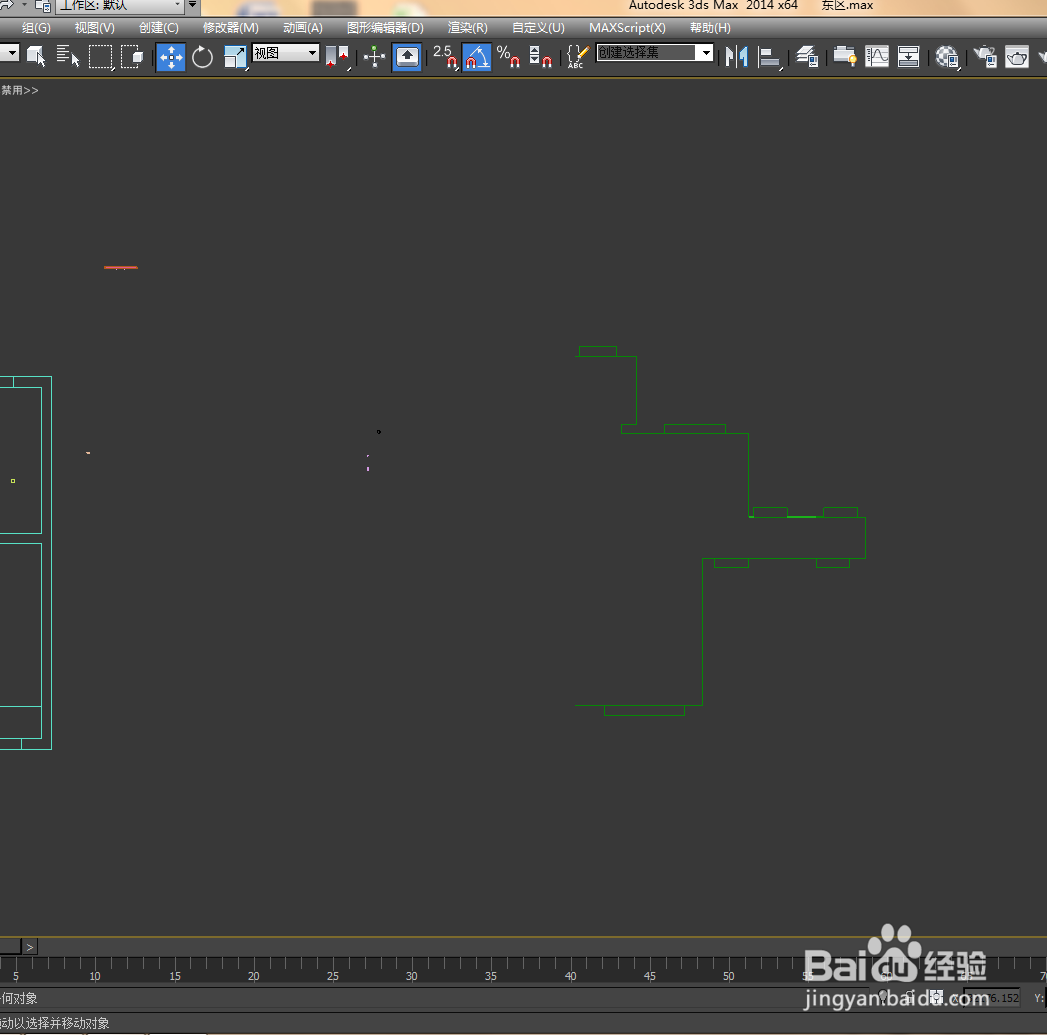Toggle Angle Snap button
1047x1035 pixels.
[476, 57]
